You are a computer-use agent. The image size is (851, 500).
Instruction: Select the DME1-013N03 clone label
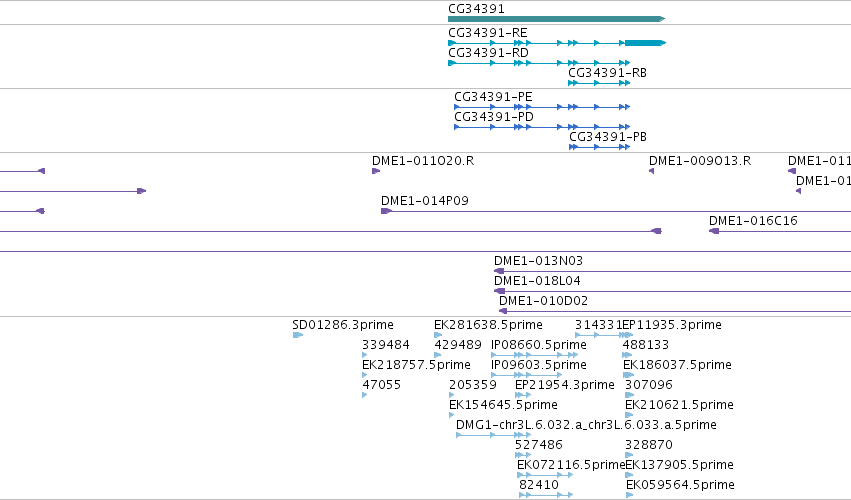pyautogui.click(x=538, y=261)
